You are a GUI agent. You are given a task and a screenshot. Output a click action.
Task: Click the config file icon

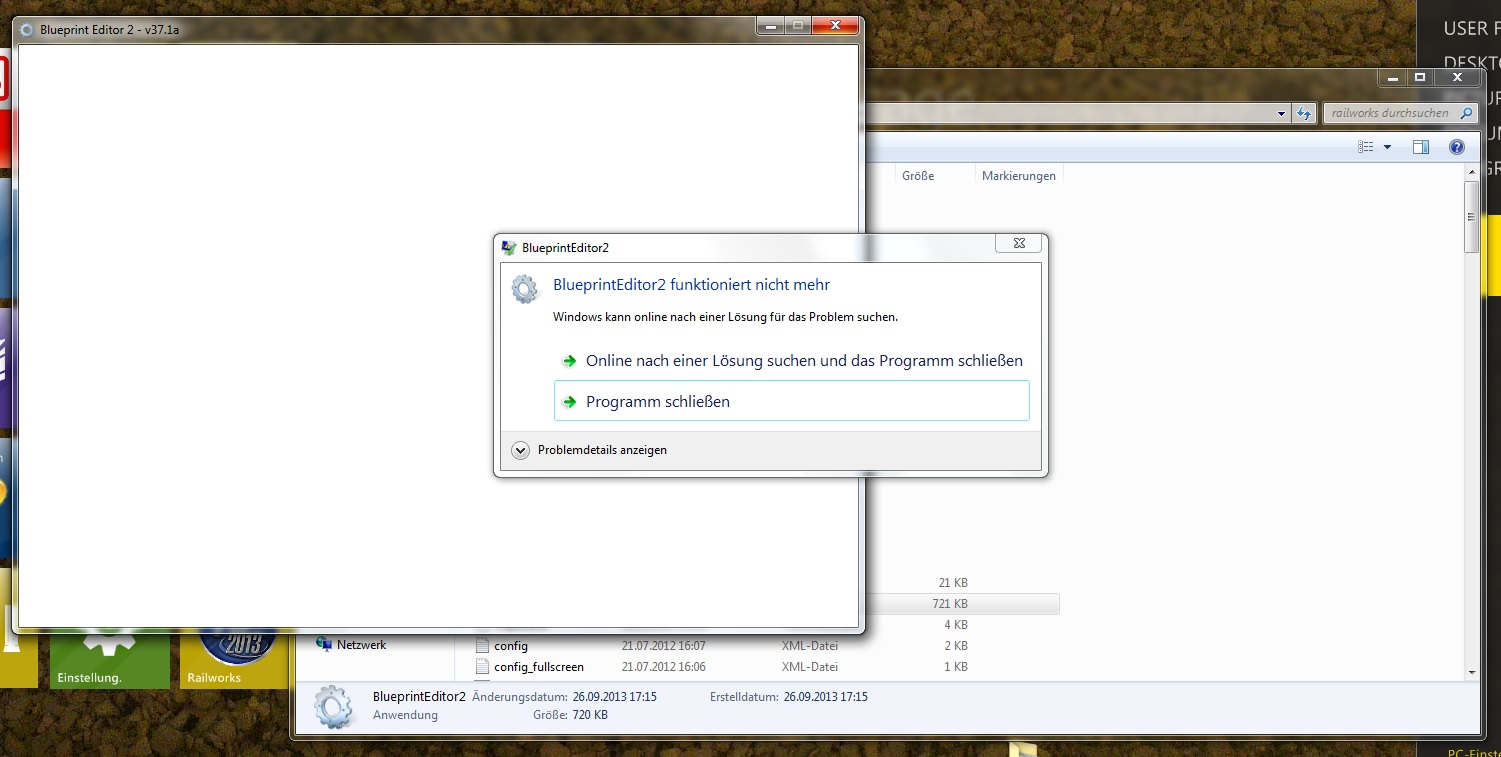(x=482, y=645)
